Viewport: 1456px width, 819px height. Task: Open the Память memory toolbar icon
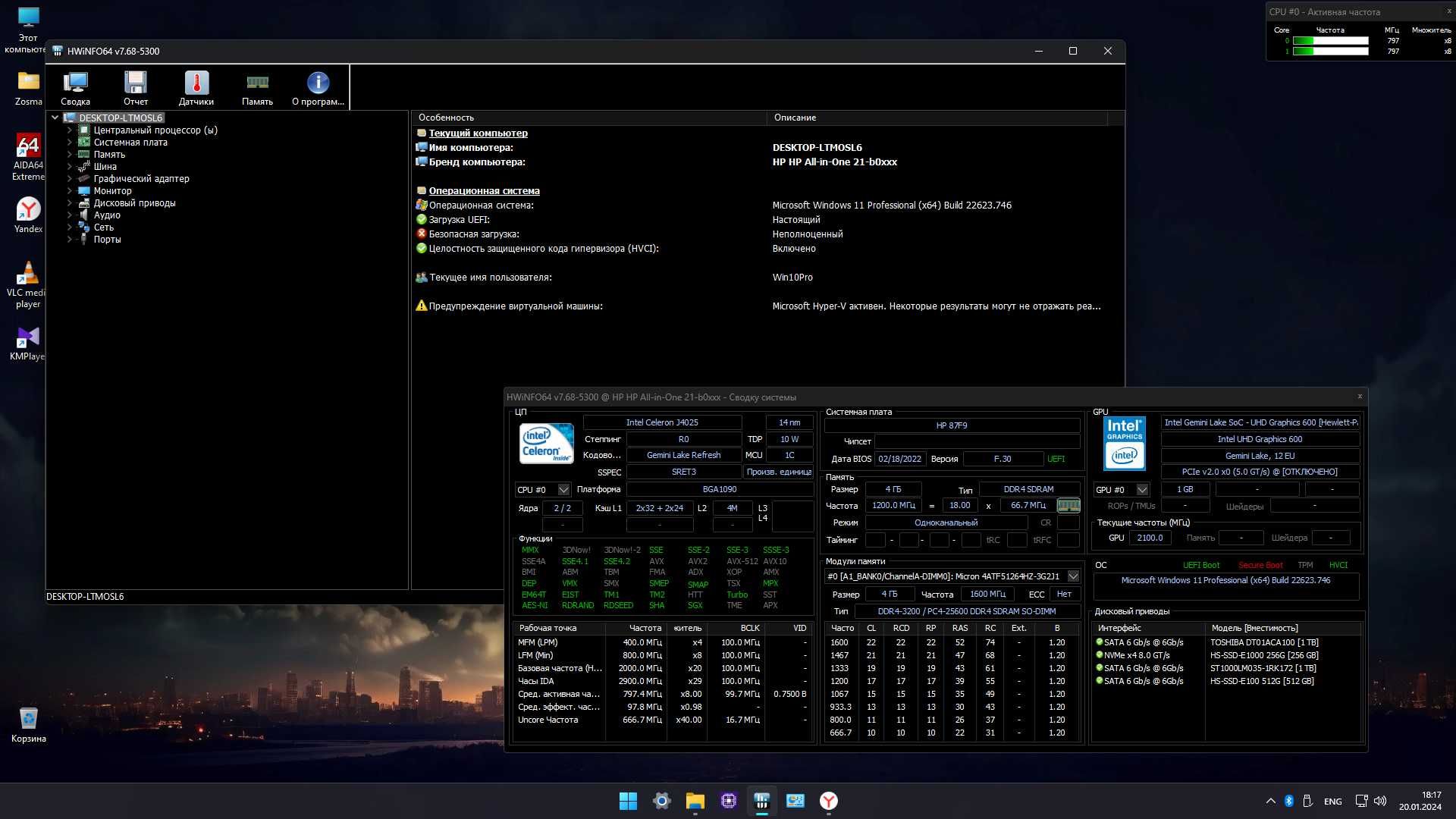pyautogui.click(x=257, y=88)
